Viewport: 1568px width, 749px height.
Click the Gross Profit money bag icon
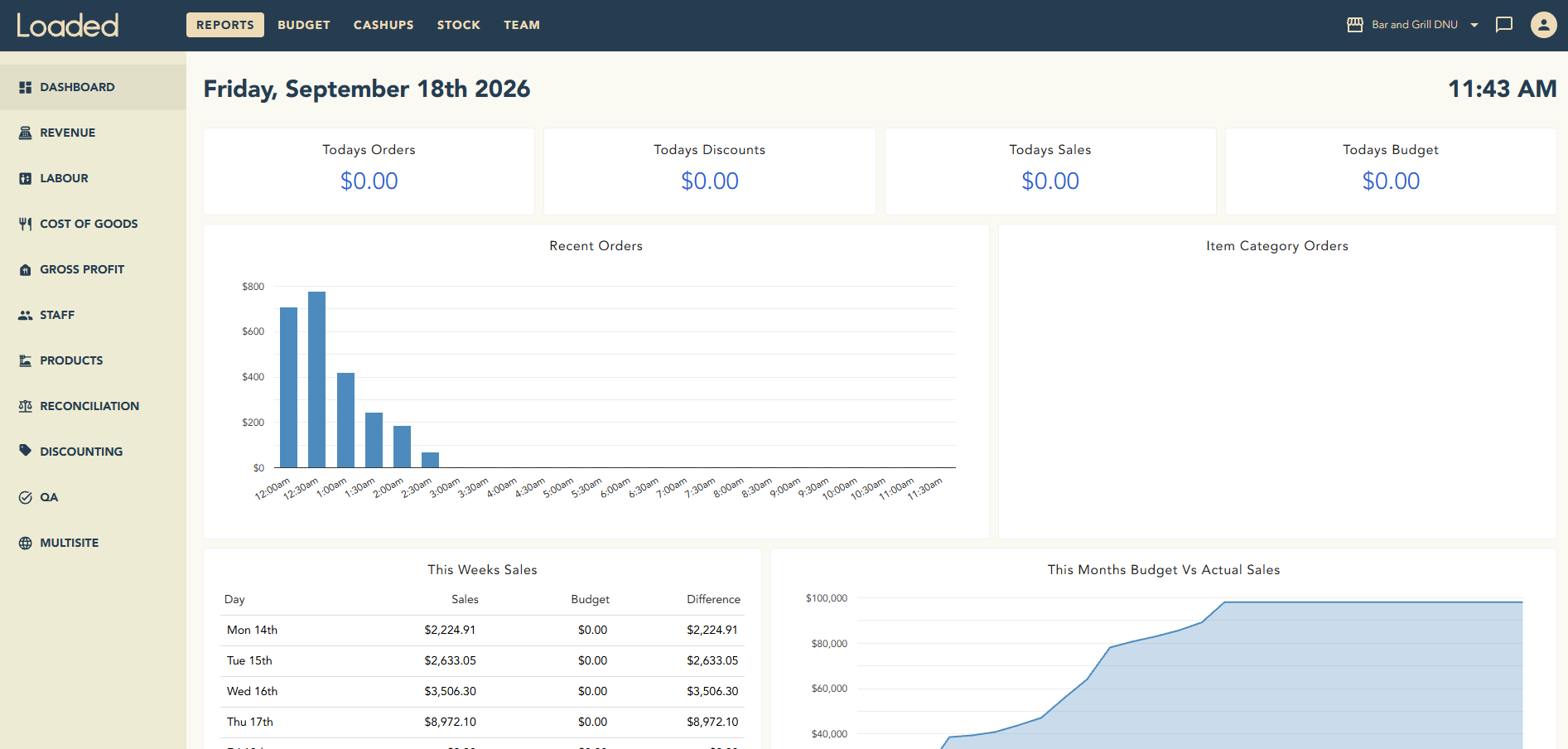click(x=26, y=269)
